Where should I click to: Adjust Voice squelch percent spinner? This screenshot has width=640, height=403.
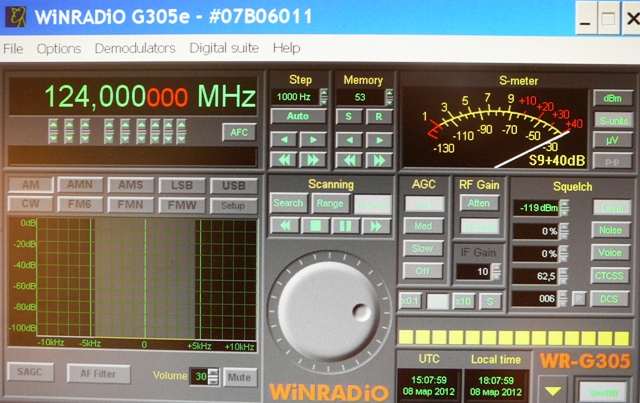[x=564, y=254]
